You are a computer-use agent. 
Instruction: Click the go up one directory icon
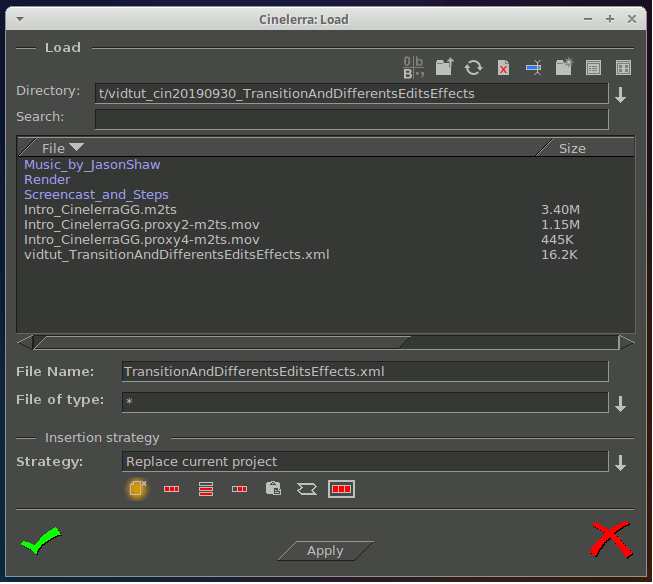(x=444, y=68)
